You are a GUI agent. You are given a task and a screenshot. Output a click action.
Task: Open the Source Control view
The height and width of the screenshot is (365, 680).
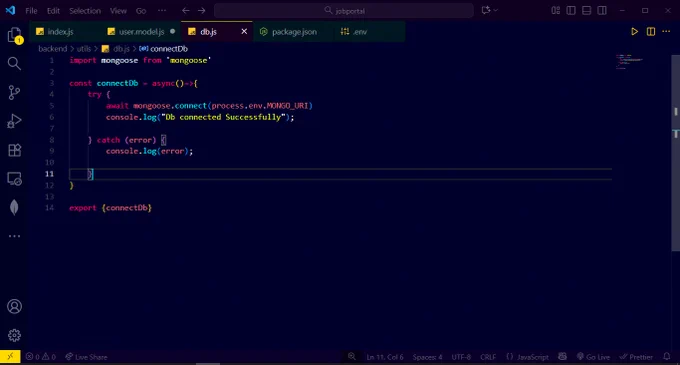tap(14, 92)
